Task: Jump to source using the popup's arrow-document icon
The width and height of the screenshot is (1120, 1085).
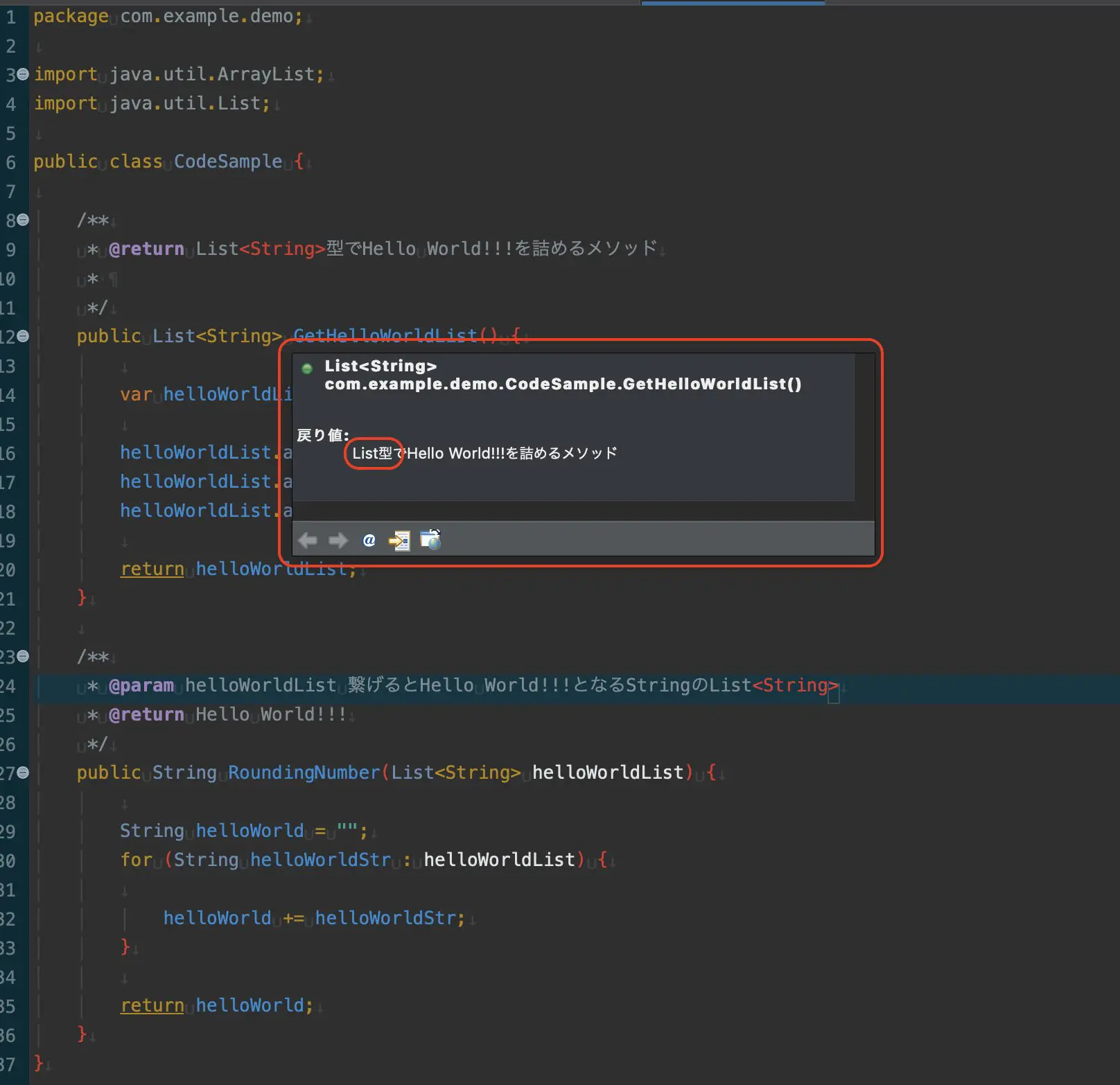Action: coord(400,540)
